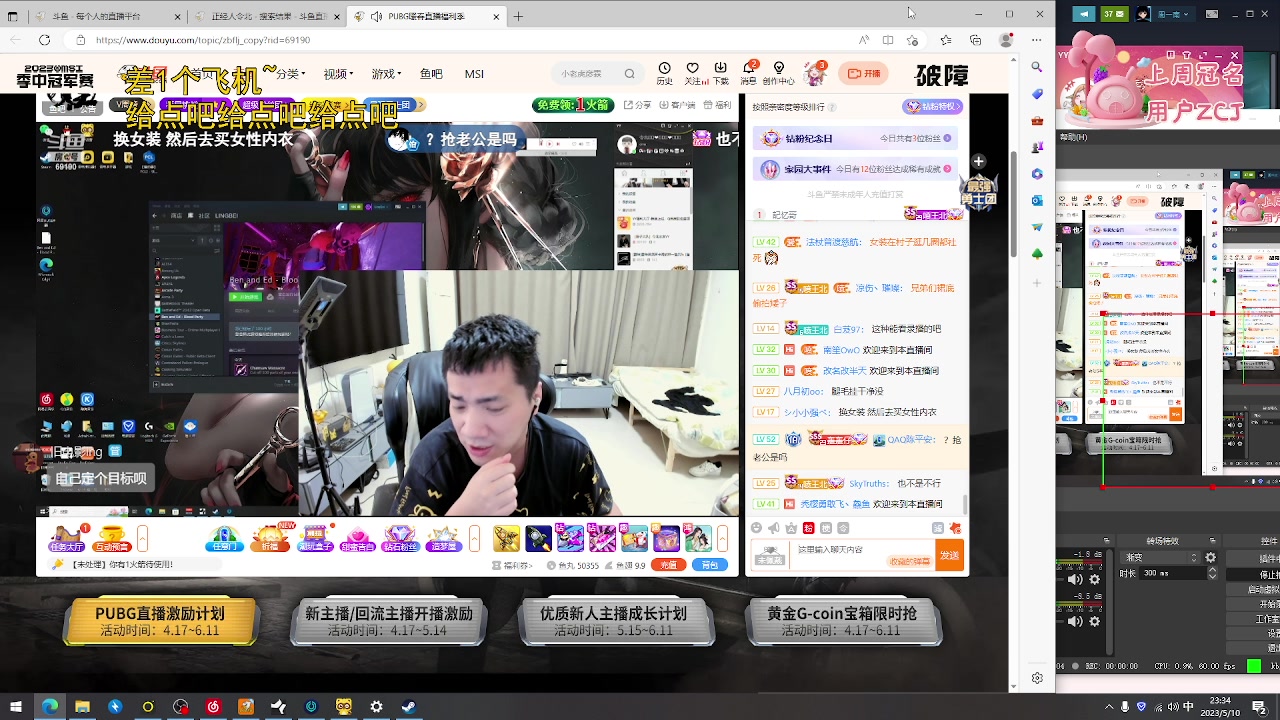Click the search magnifier in Douyu search box
This screenshot has width=1280, height=720.
[x=629, y=73]
